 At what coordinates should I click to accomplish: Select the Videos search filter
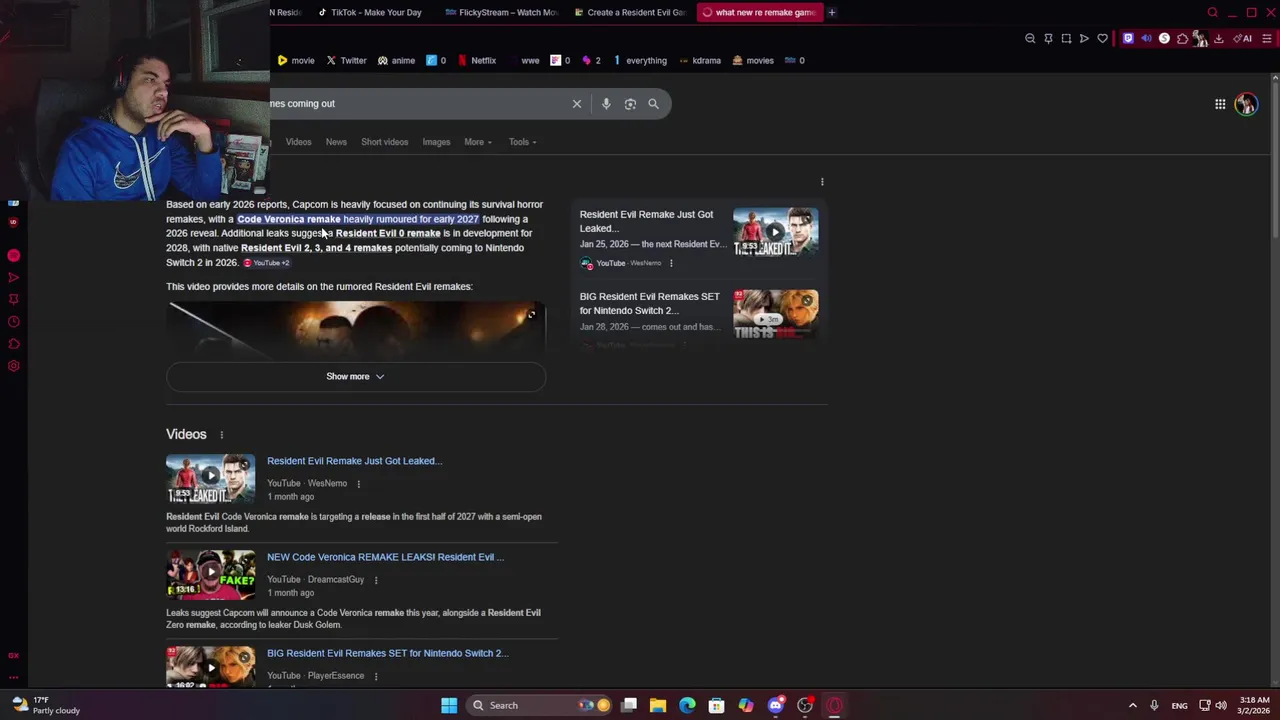[x=298, y=142]
